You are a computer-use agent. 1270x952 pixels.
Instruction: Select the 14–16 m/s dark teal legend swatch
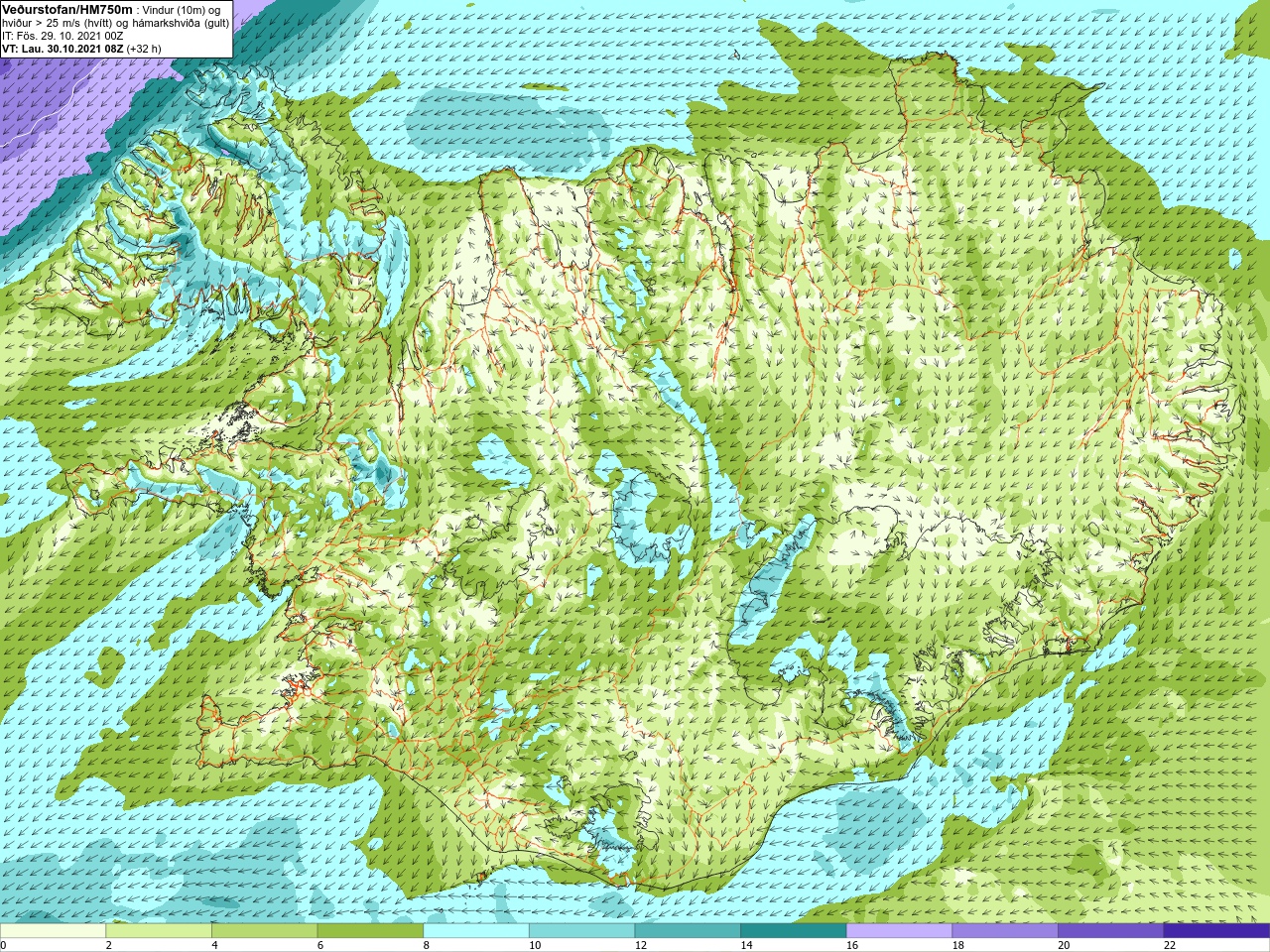point(794,930)
